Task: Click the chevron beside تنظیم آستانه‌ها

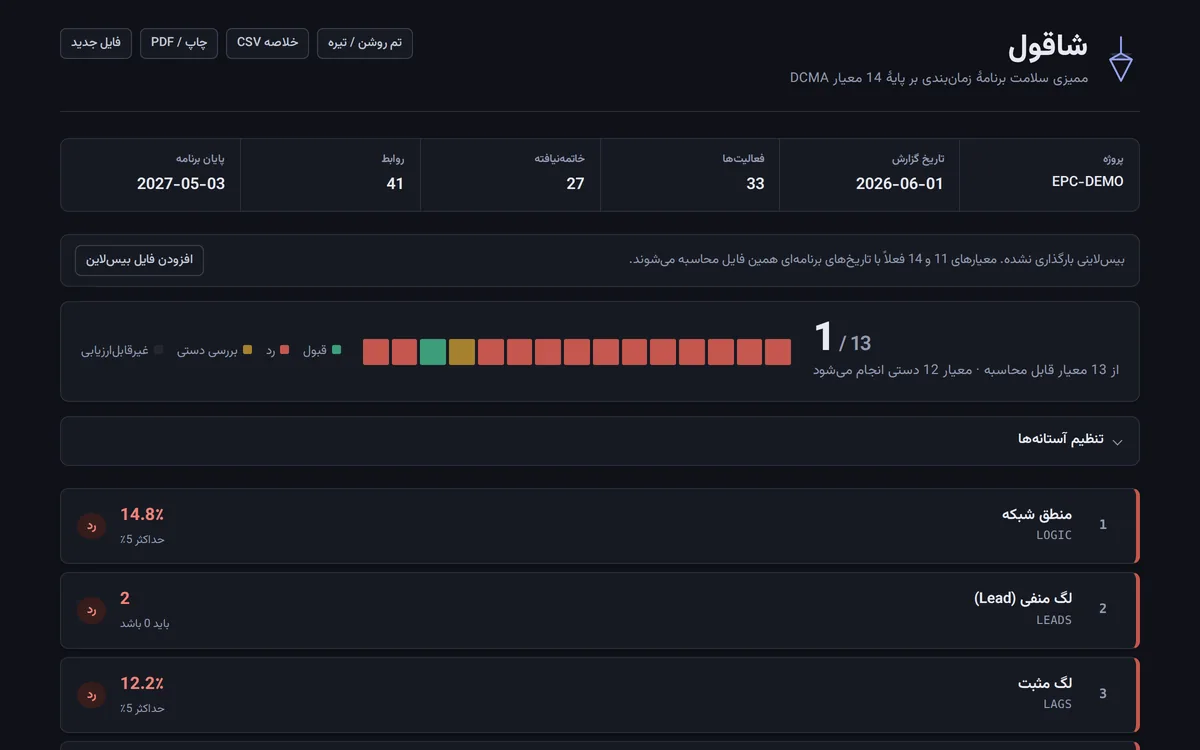Action: 1117,442
